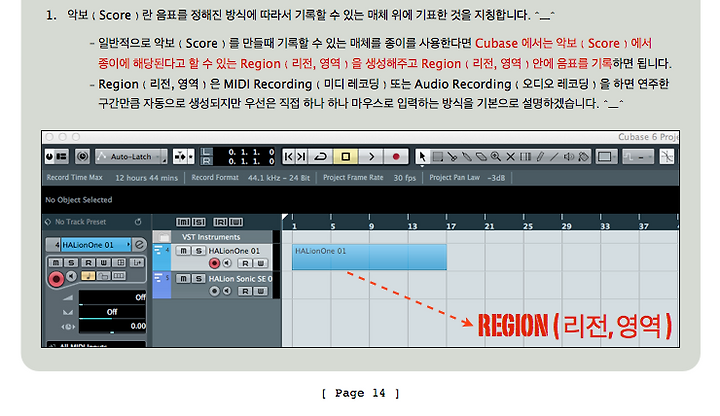Toggle Record Enable in the inspector

[56, 279]
